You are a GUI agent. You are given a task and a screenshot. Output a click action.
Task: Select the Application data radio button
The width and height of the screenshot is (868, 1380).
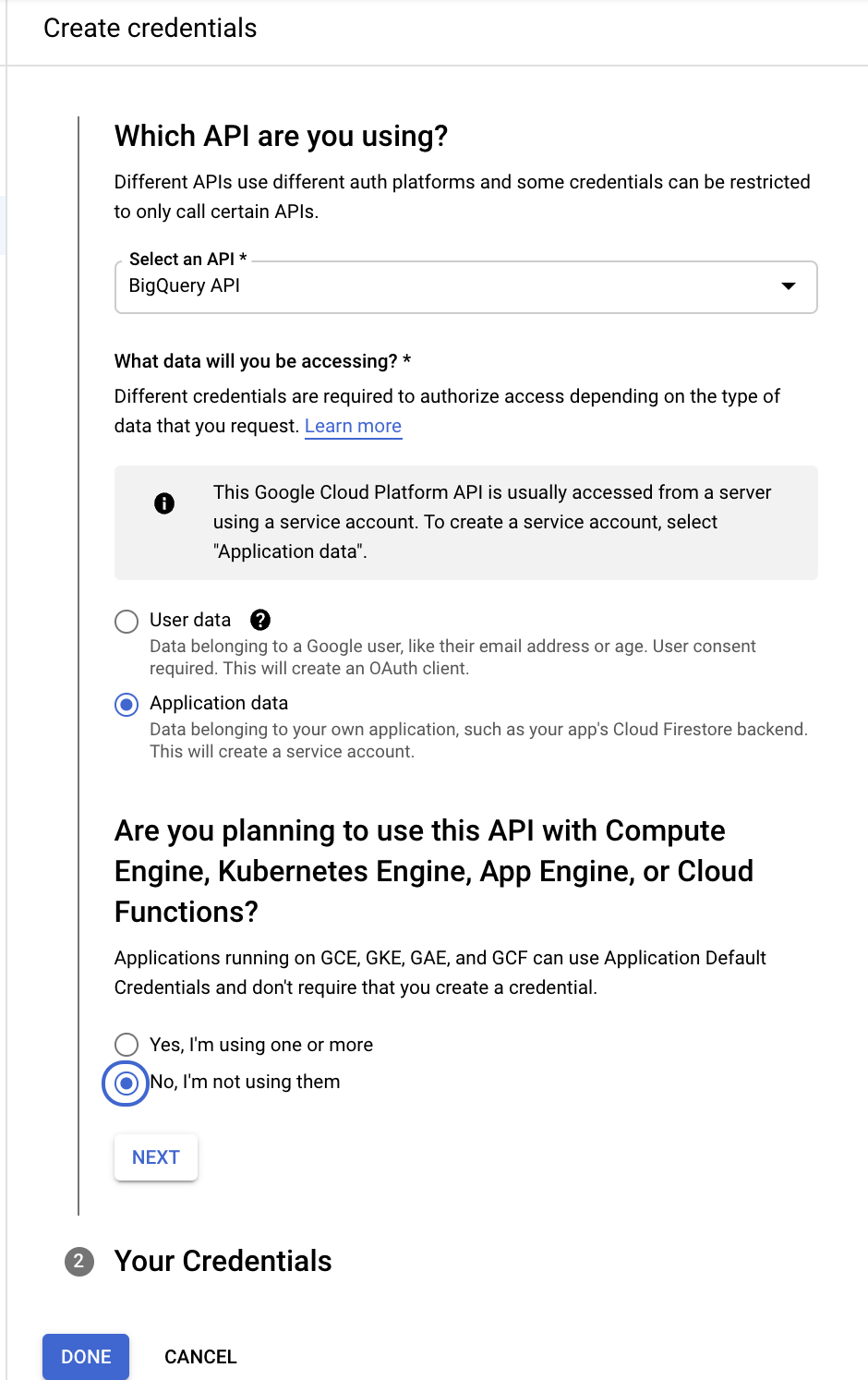pyautogui.click(x=127, y=705)
